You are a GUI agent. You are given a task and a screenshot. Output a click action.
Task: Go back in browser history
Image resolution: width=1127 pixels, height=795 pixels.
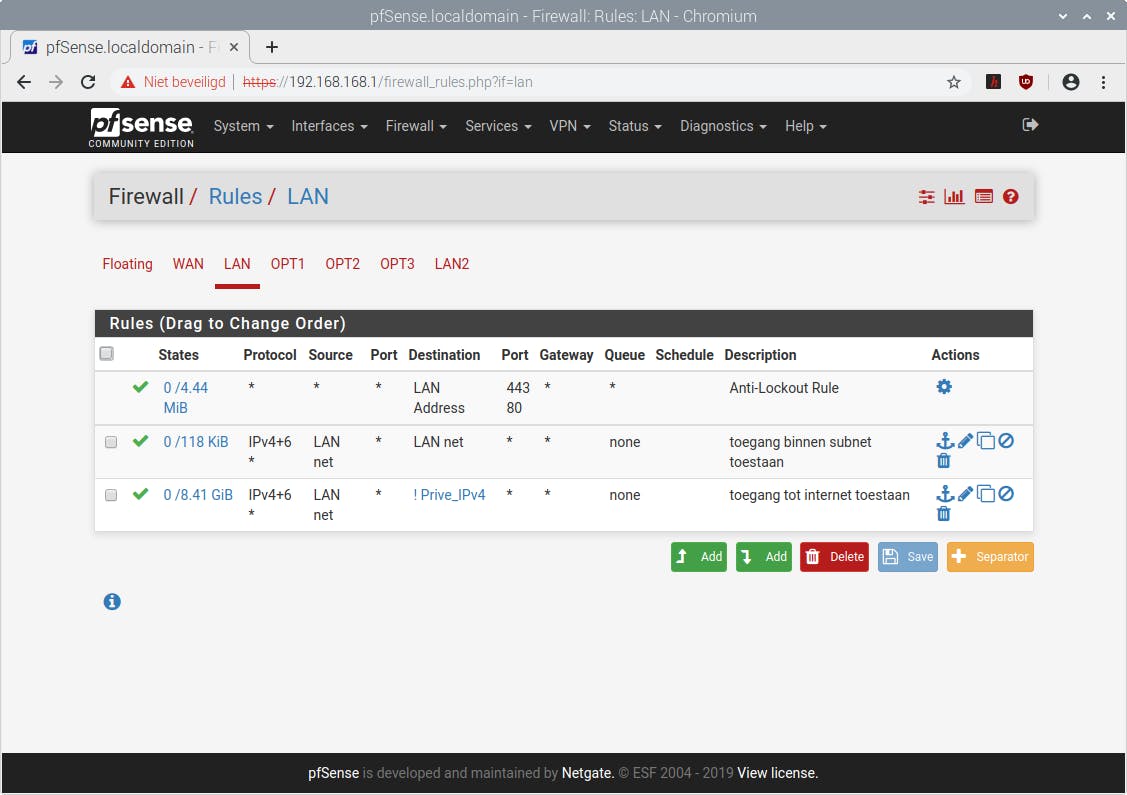tap(24, 83)
